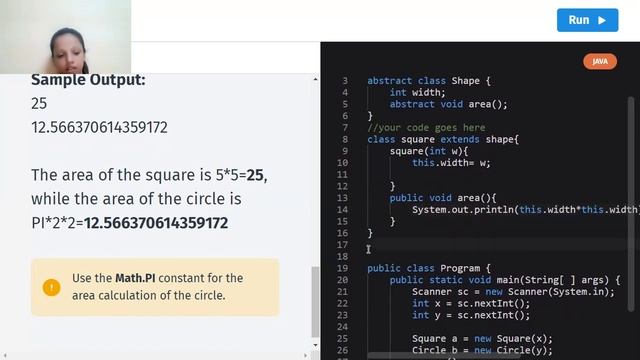Click the bold PI*2*2 result 12.566370614359172

(156, 223)
